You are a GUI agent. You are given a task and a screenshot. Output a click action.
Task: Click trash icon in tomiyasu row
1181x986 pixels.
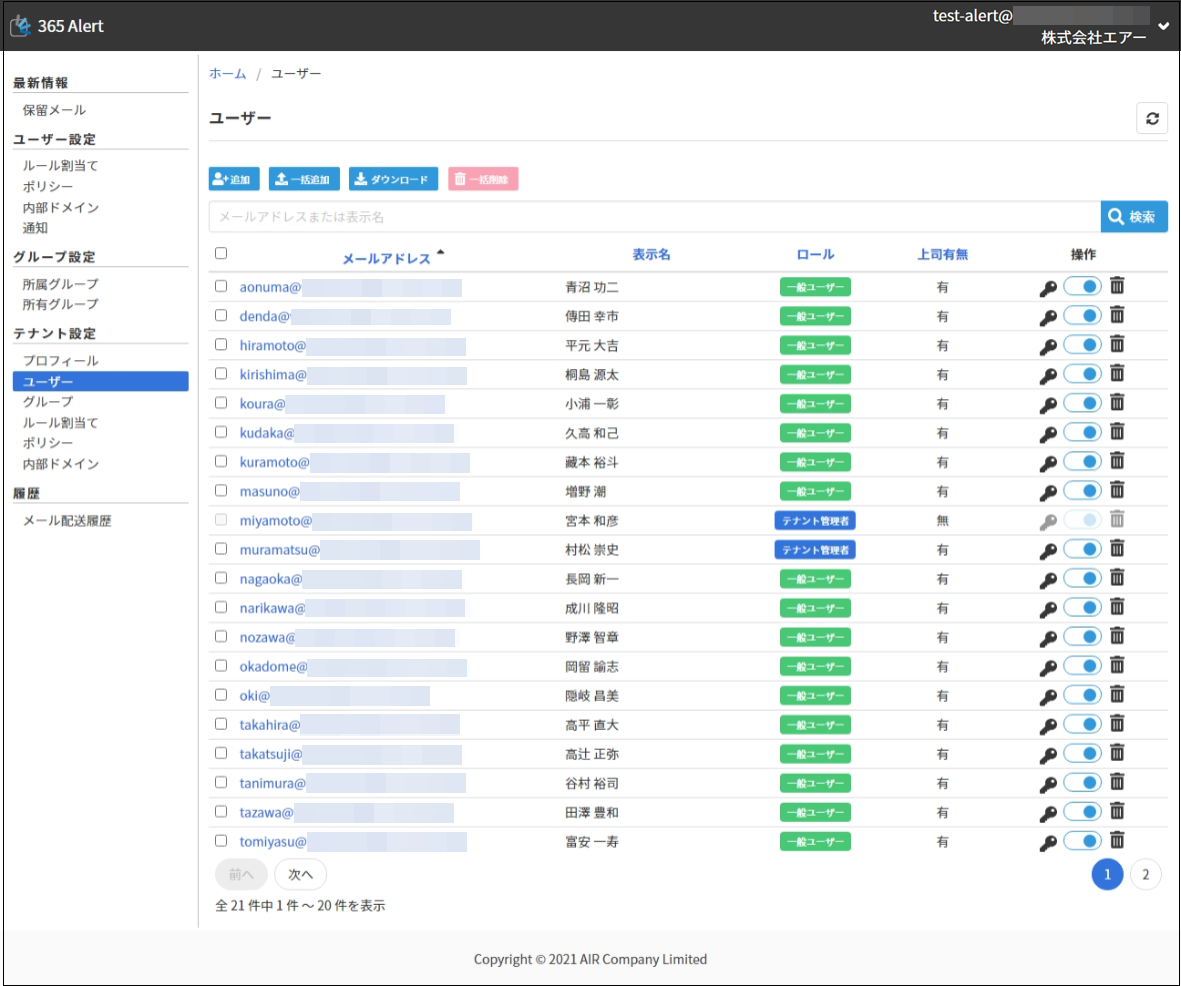tap(1117, 841)
